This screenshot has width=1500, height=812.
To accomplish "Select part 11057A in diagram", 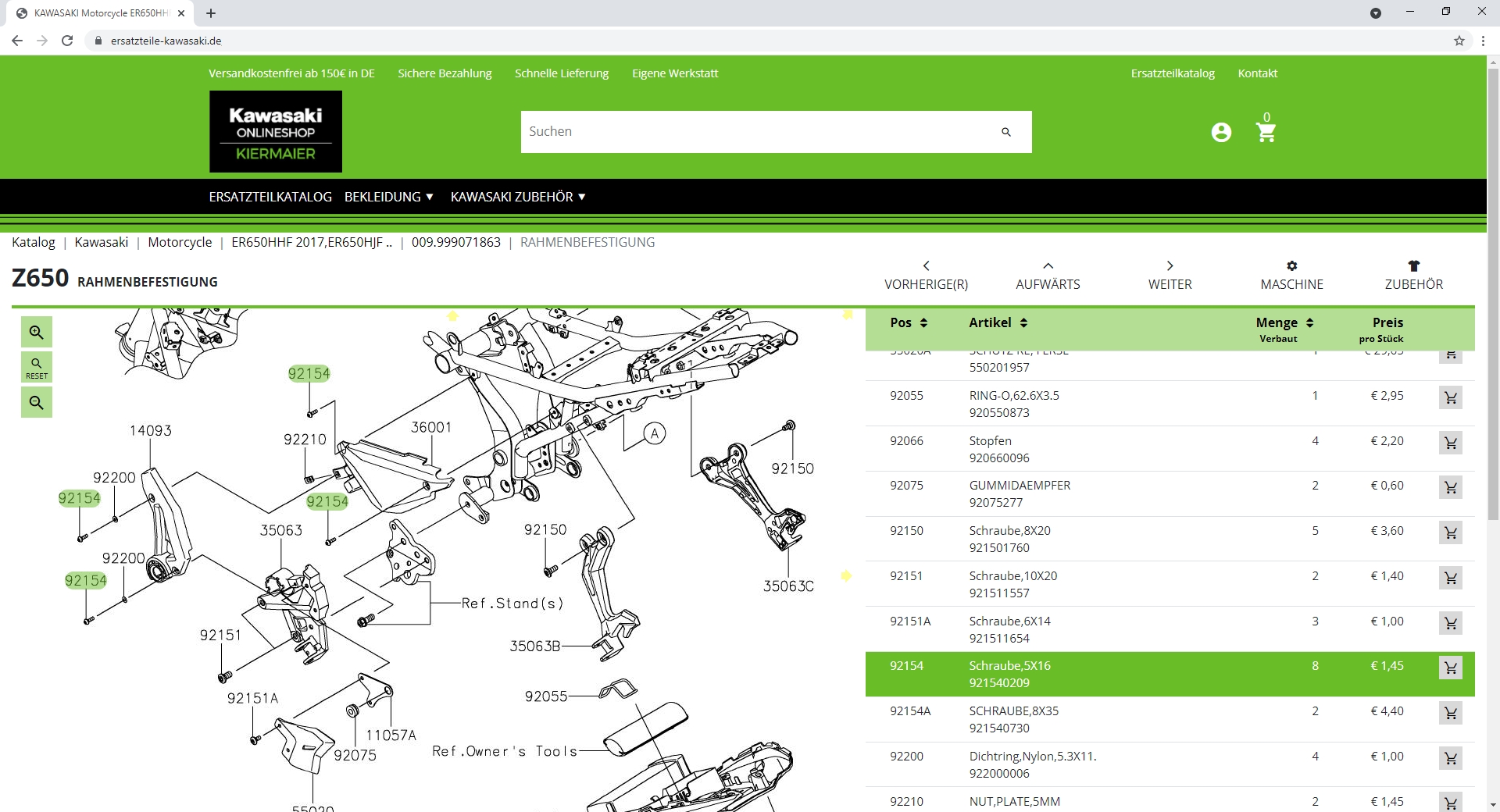I will [x=391, y=735].
